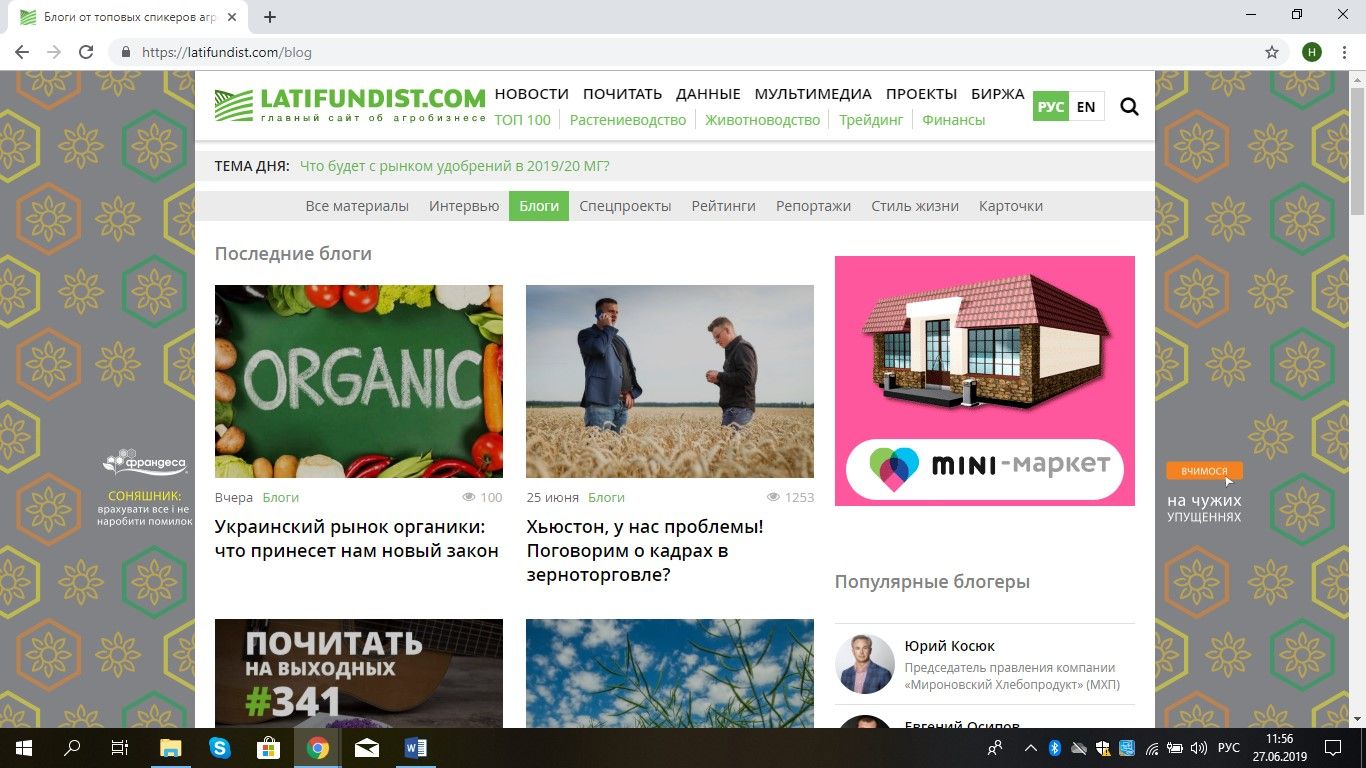Select the Стиль жизни tab
The height and width of the screenshot is (768, 1366).
tap(915, 206)
